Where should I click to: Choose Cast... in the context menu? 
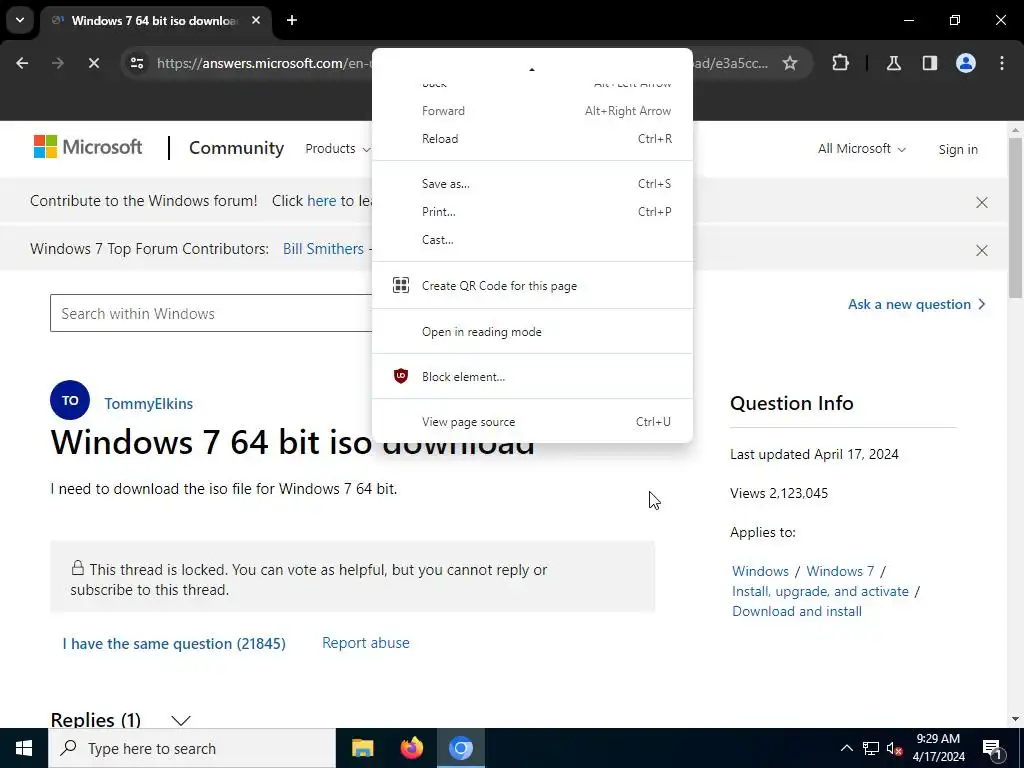532,240
